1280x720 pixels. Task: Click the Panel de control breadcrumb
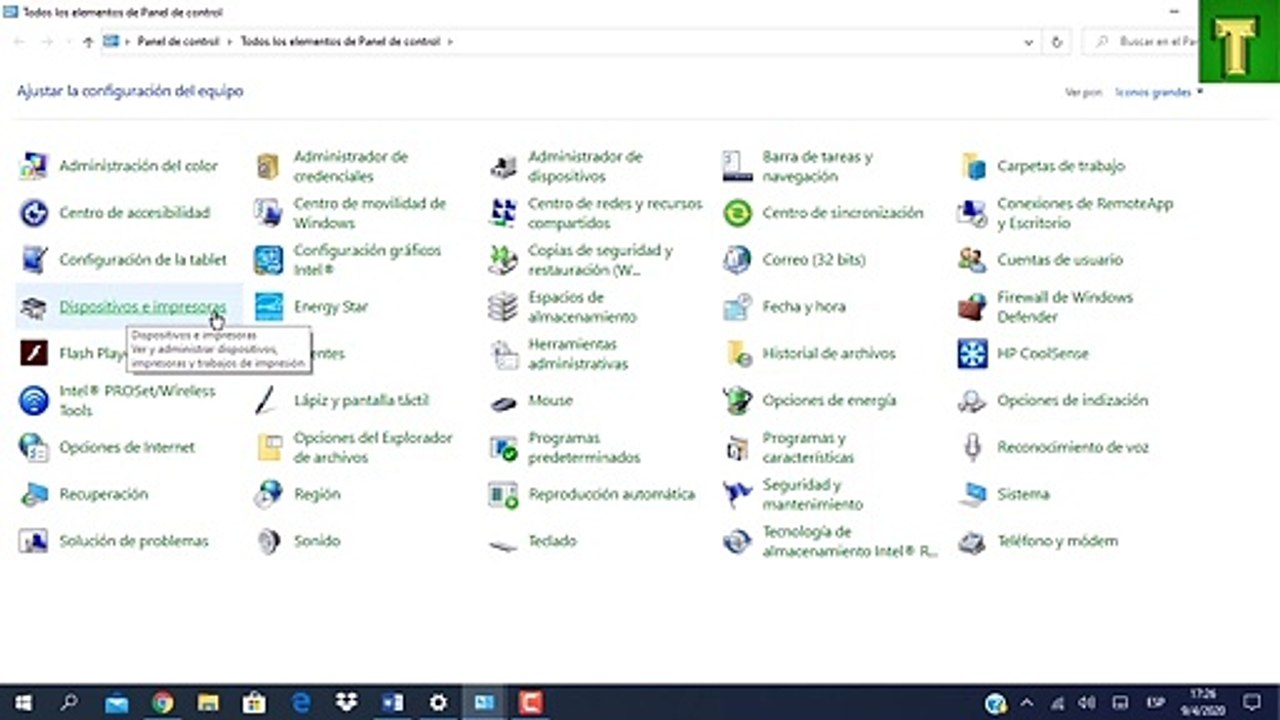(x=179, y=42)
